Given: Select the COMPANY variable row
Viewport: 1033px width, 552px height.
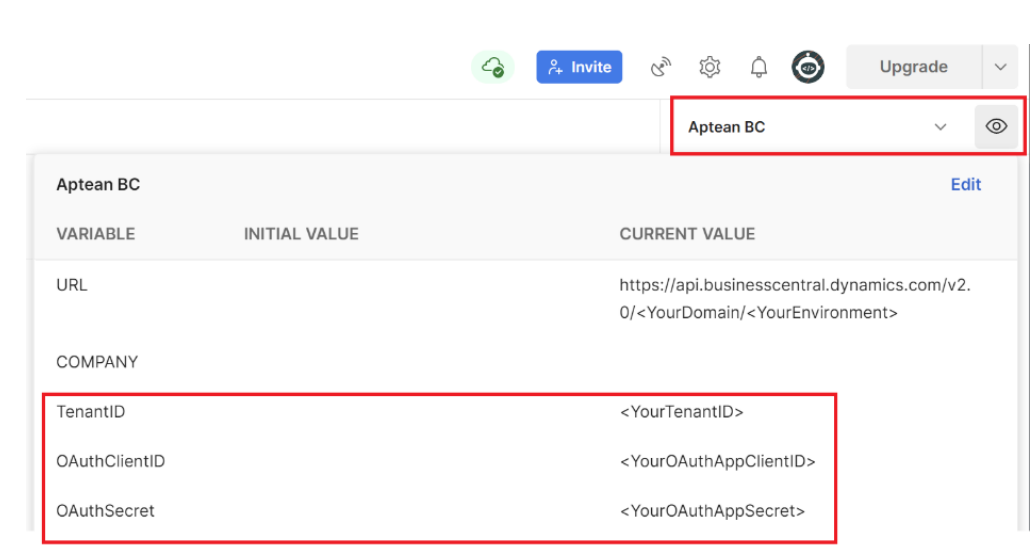Looking at the screenshot, I should point(97,362).
